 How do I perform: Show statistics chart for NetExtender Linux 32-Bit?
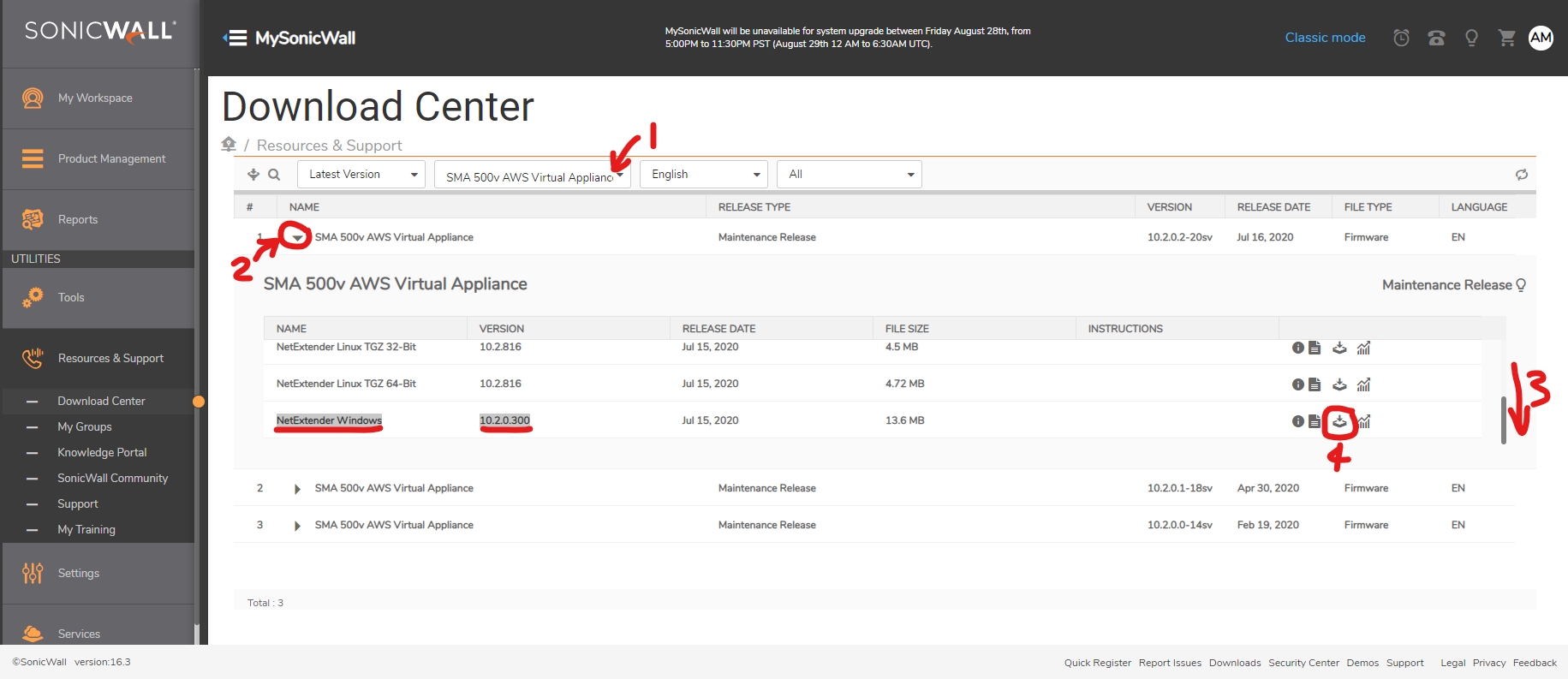point(1363,348)
